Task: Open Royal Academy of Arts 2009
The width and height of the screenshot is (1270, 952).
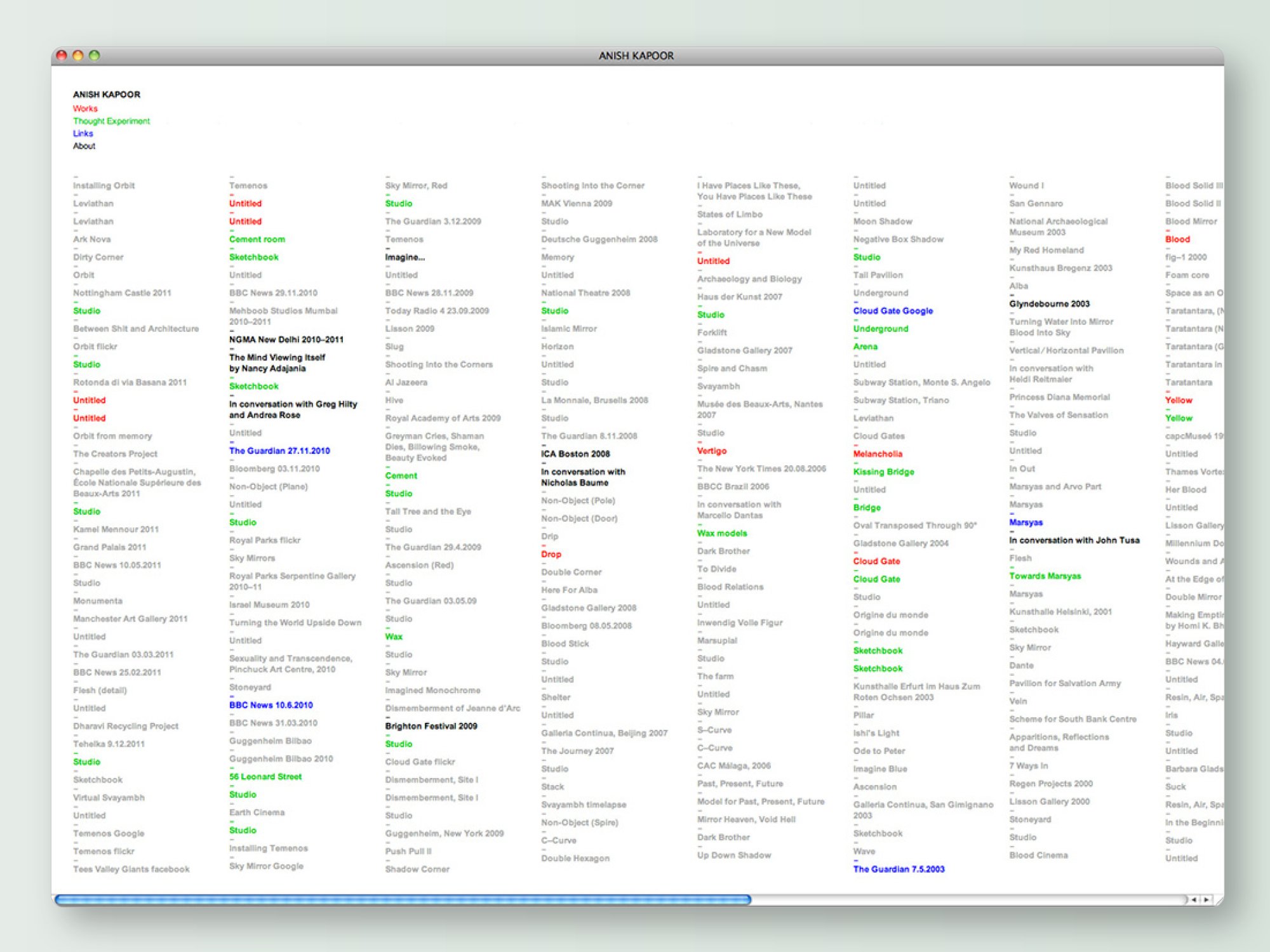Action: pos(443,418)
